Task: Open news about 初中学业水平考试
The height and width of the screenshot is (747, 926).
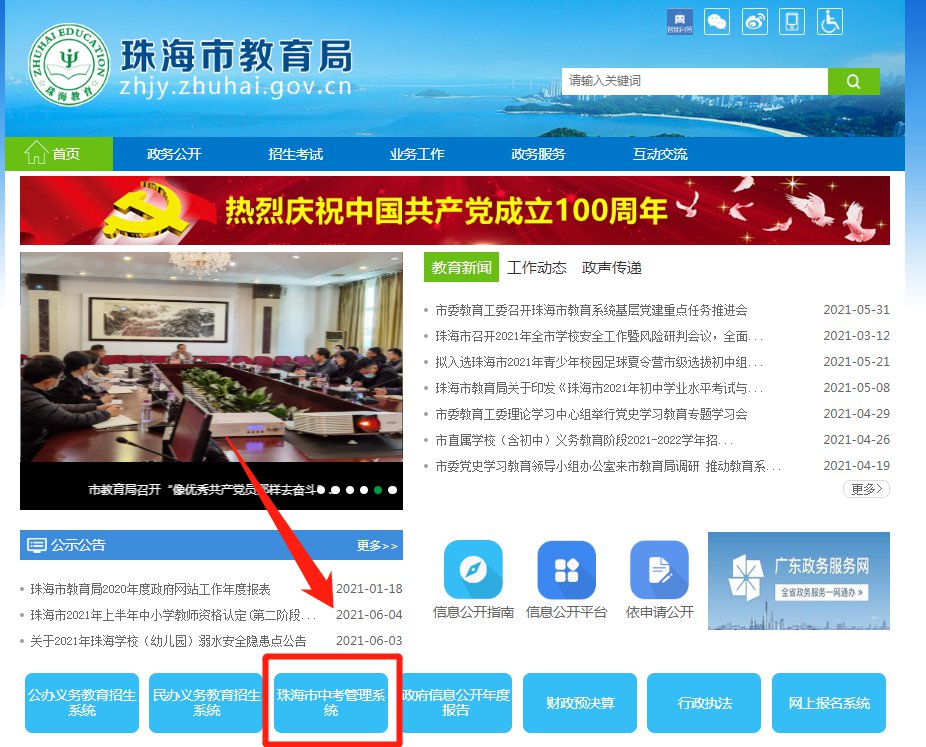Action: tap(599, 388)
